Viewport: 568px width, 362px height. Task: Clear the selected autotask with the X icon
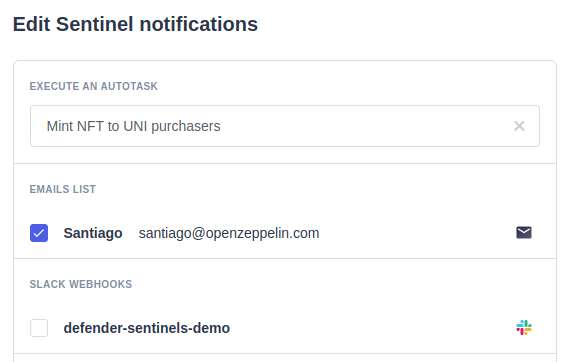[519, 126]
